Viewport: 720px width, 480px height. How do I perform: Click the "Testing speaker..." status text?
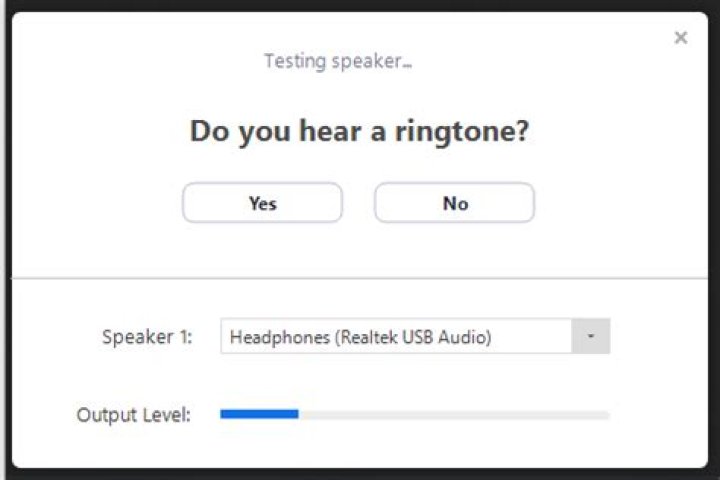pos(338,61)
